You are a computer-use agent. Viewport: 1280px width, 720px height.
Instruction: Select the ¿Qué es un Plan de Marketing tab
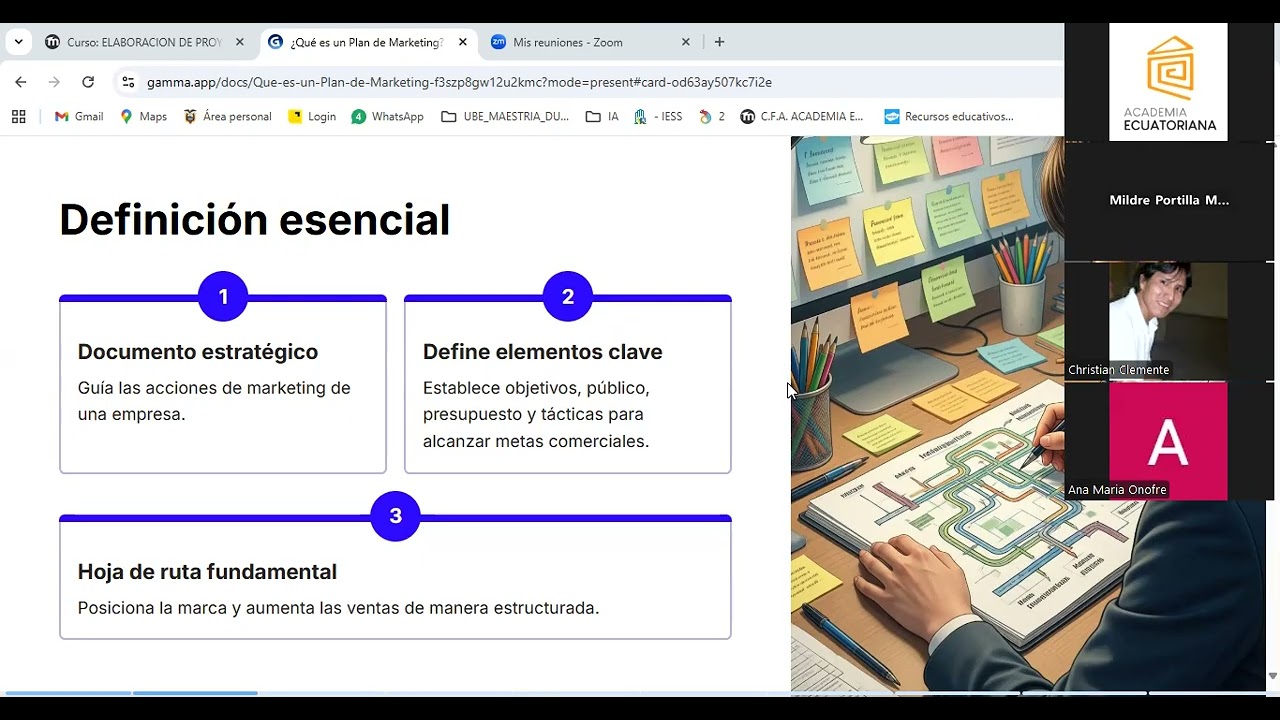(x=367, y=42)
